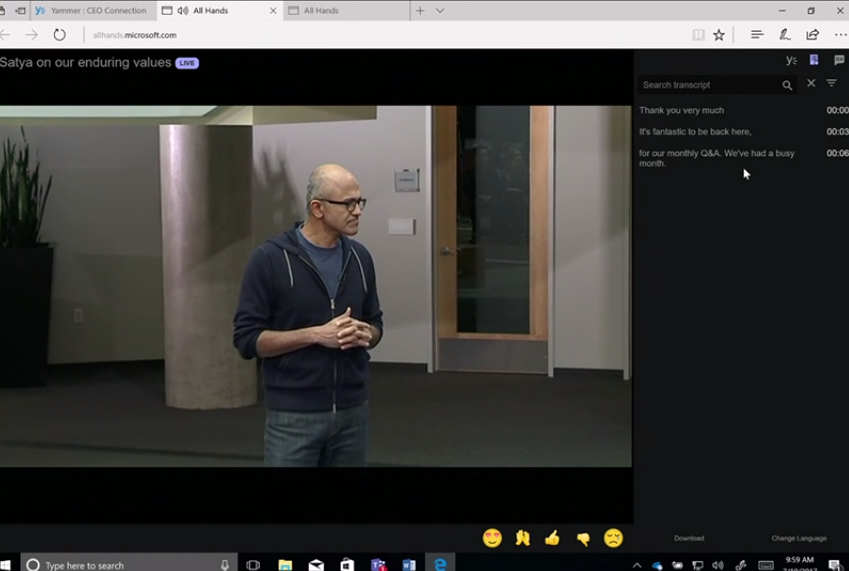
Task: Toggle the transcript panel icon
Action: pos(814,61)
